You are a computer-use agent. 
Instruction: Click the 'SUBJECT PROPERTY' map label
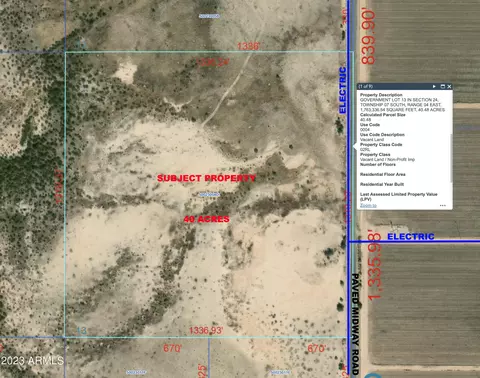pos(206,178)
